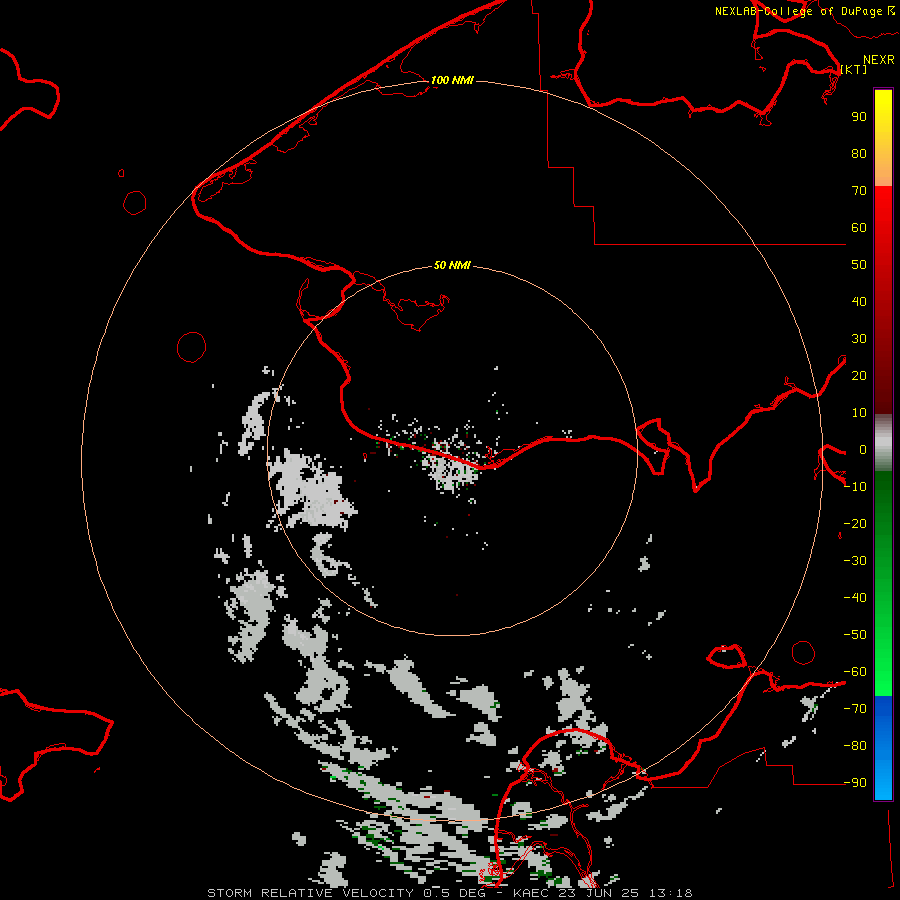The width and height of the screenshot is (900, 900).
Task: Click the 20 value on the velocity scale
Action: coord(859,375)
